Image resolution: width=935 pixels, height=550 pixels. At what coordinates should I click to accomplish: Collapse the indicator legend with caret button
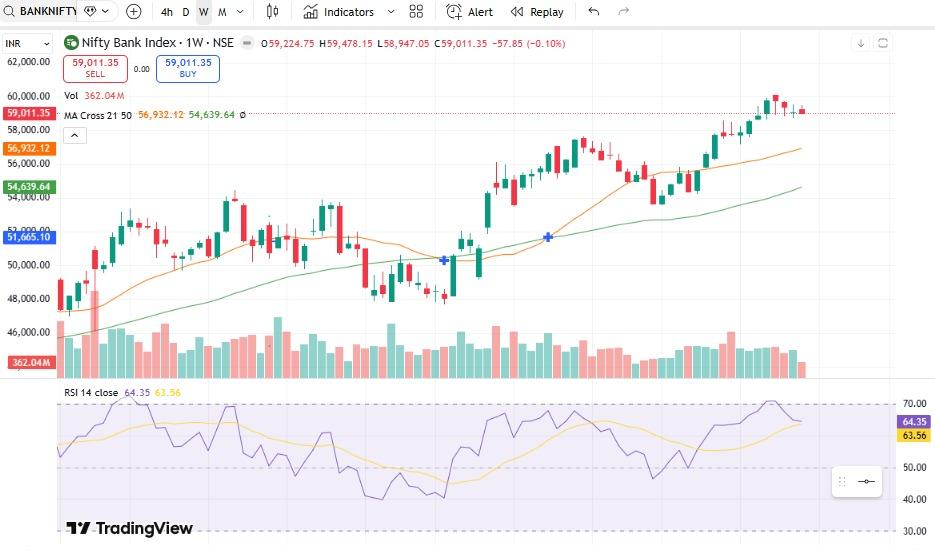click(x=75, y=135)
